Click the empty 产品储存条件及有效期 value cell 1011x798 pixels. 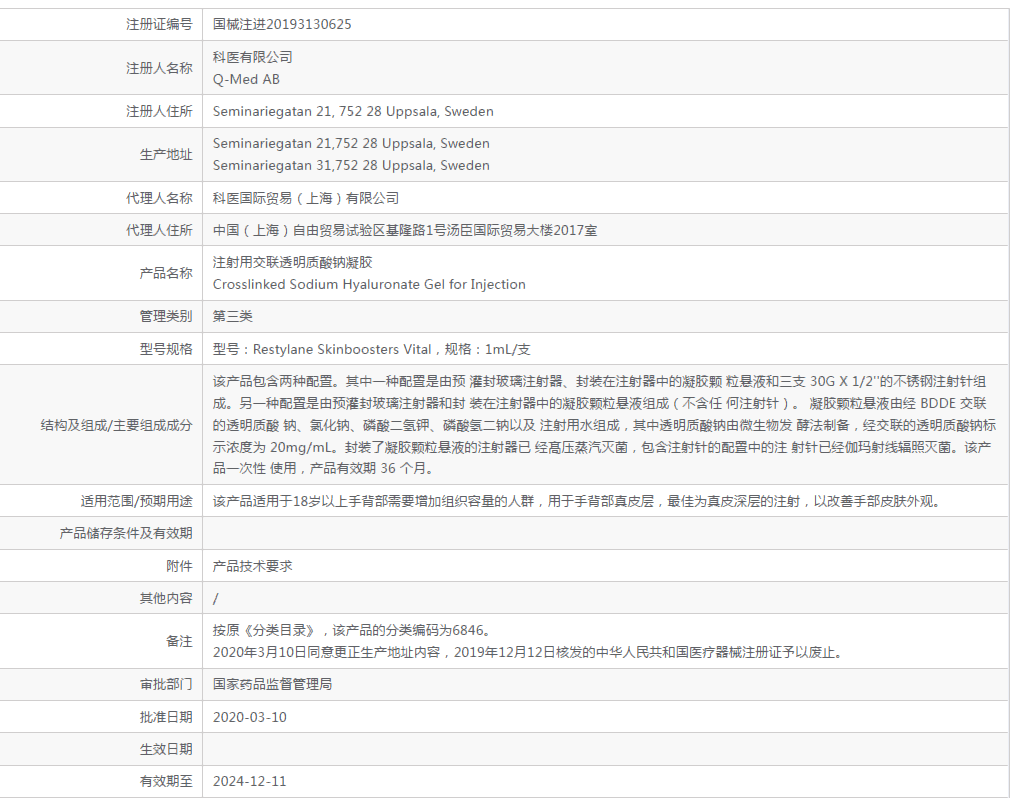[604, 533]
